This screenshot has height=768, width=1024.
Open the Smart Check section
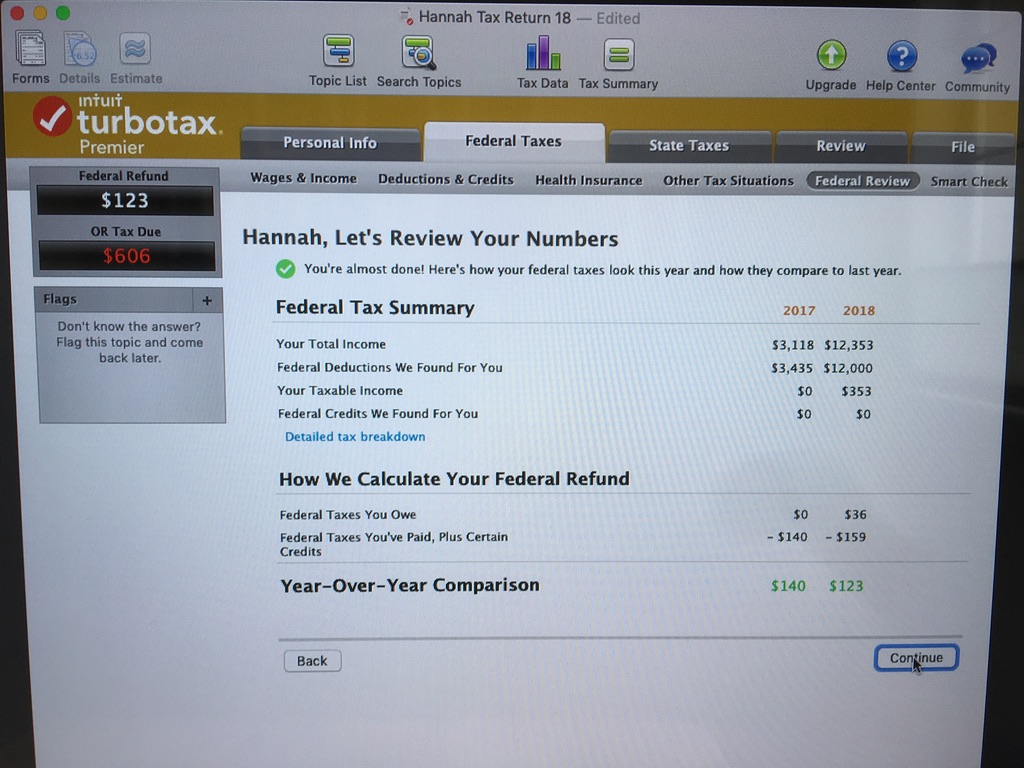(969, 182)
